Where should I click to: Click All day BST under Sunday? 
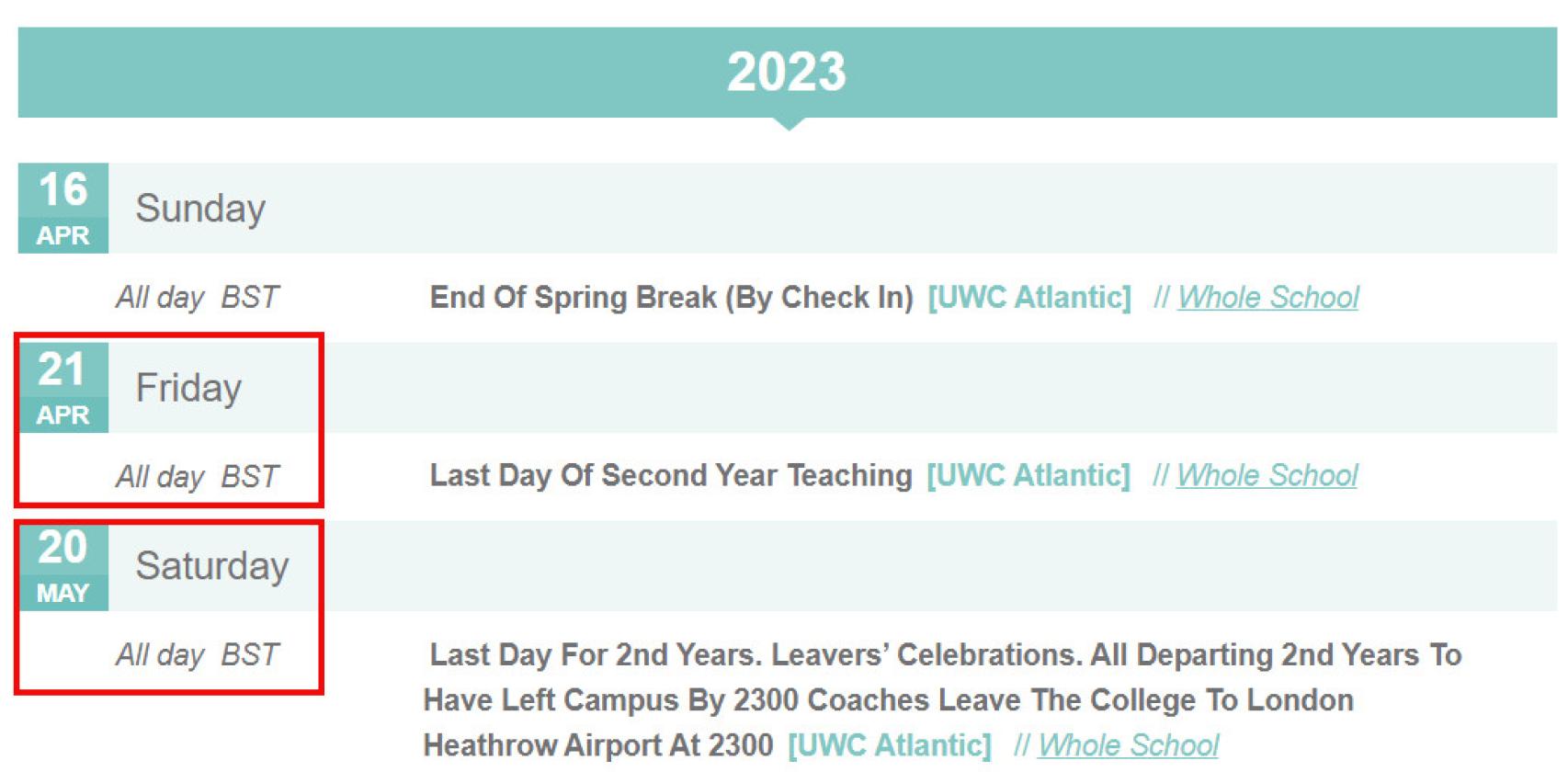[198, 298]
